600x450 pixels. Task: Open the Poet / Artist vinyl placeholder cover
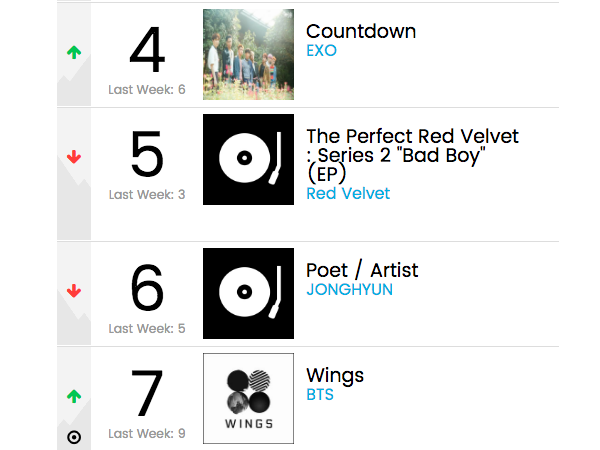click(x=248, y=293)
